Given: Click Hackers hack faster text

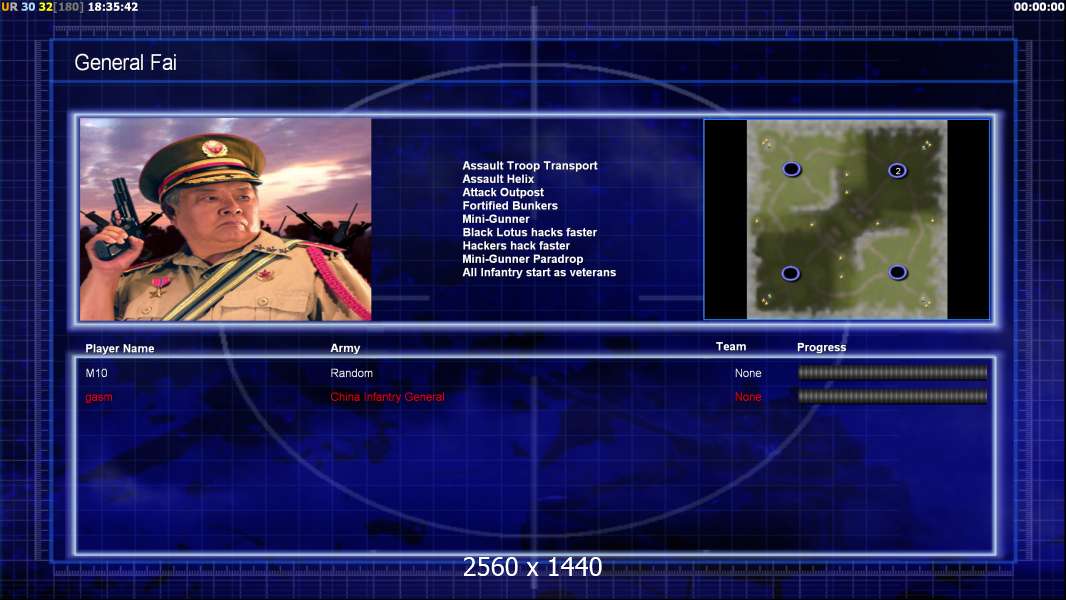Looking at the screenshot, I should (x=516, y=246).
